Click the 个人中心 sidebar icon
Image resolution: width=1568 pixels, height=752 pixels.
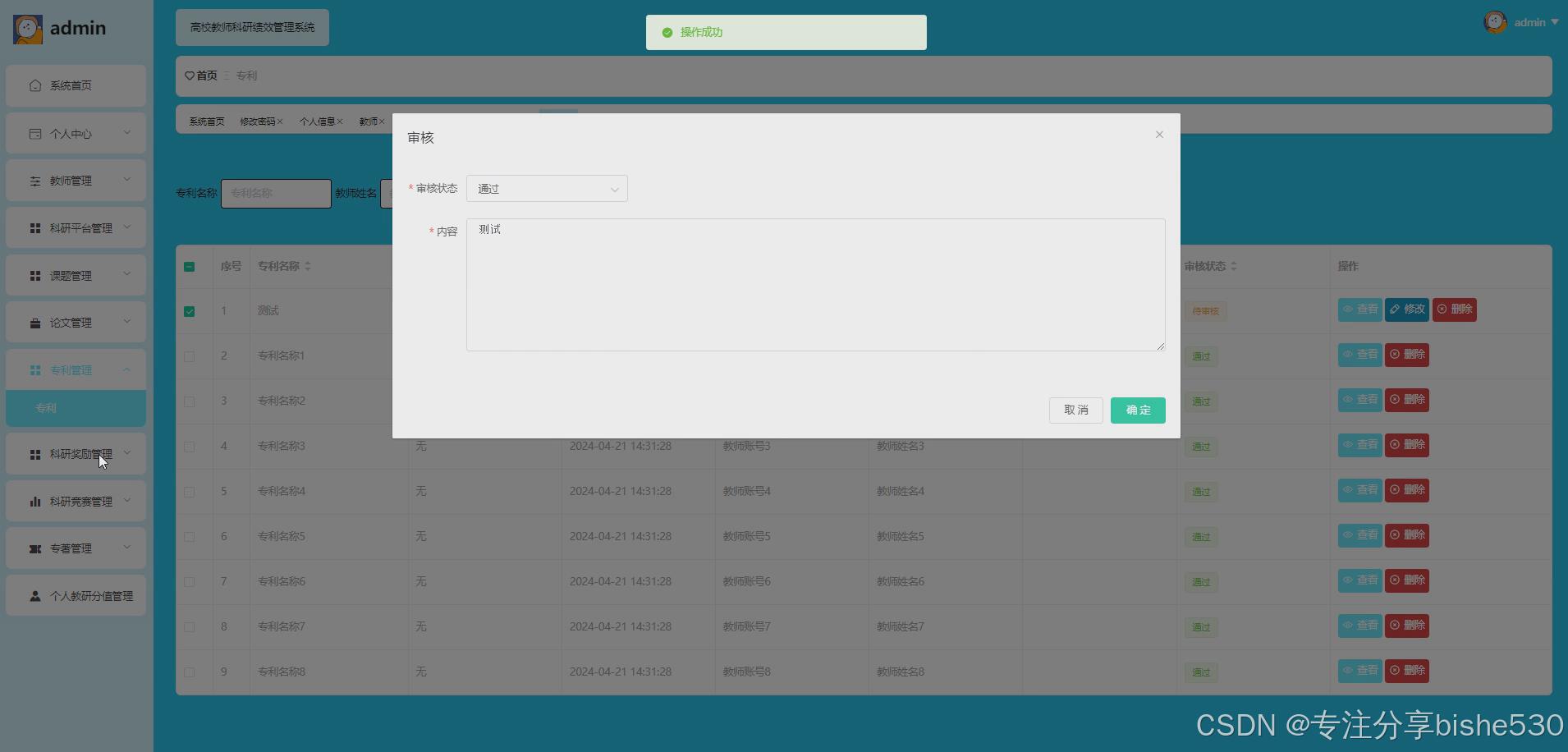coord(34,133)
